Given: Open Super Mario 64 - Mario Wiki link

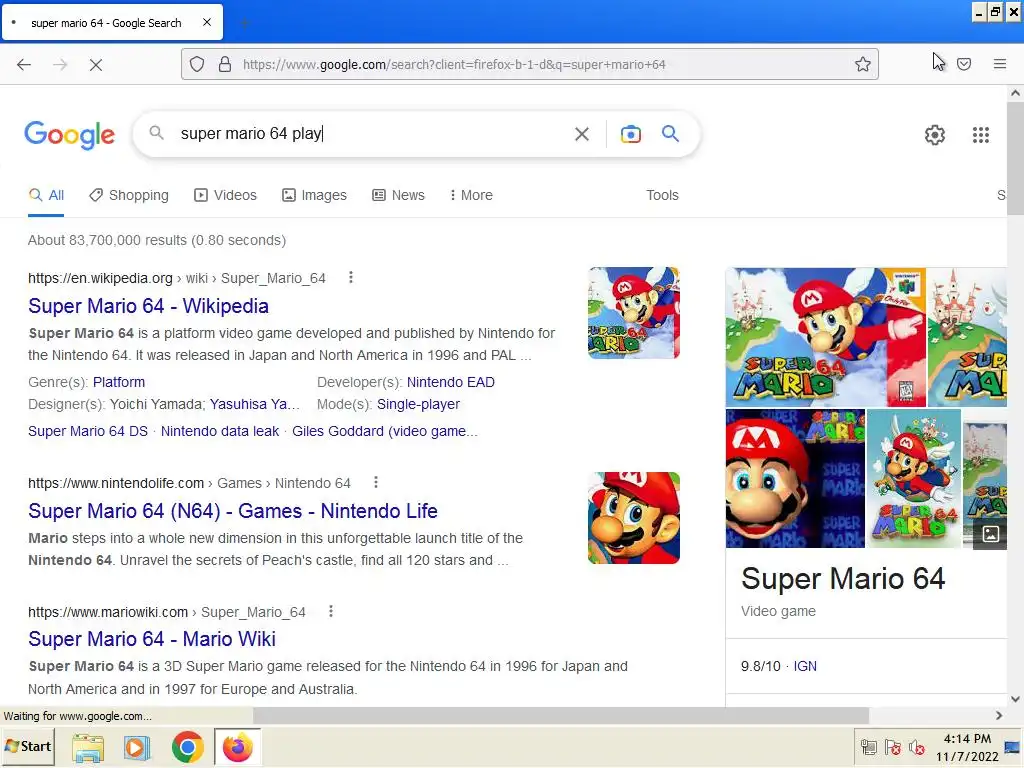Looking at the screenshot, I should [x=152, y=639].
